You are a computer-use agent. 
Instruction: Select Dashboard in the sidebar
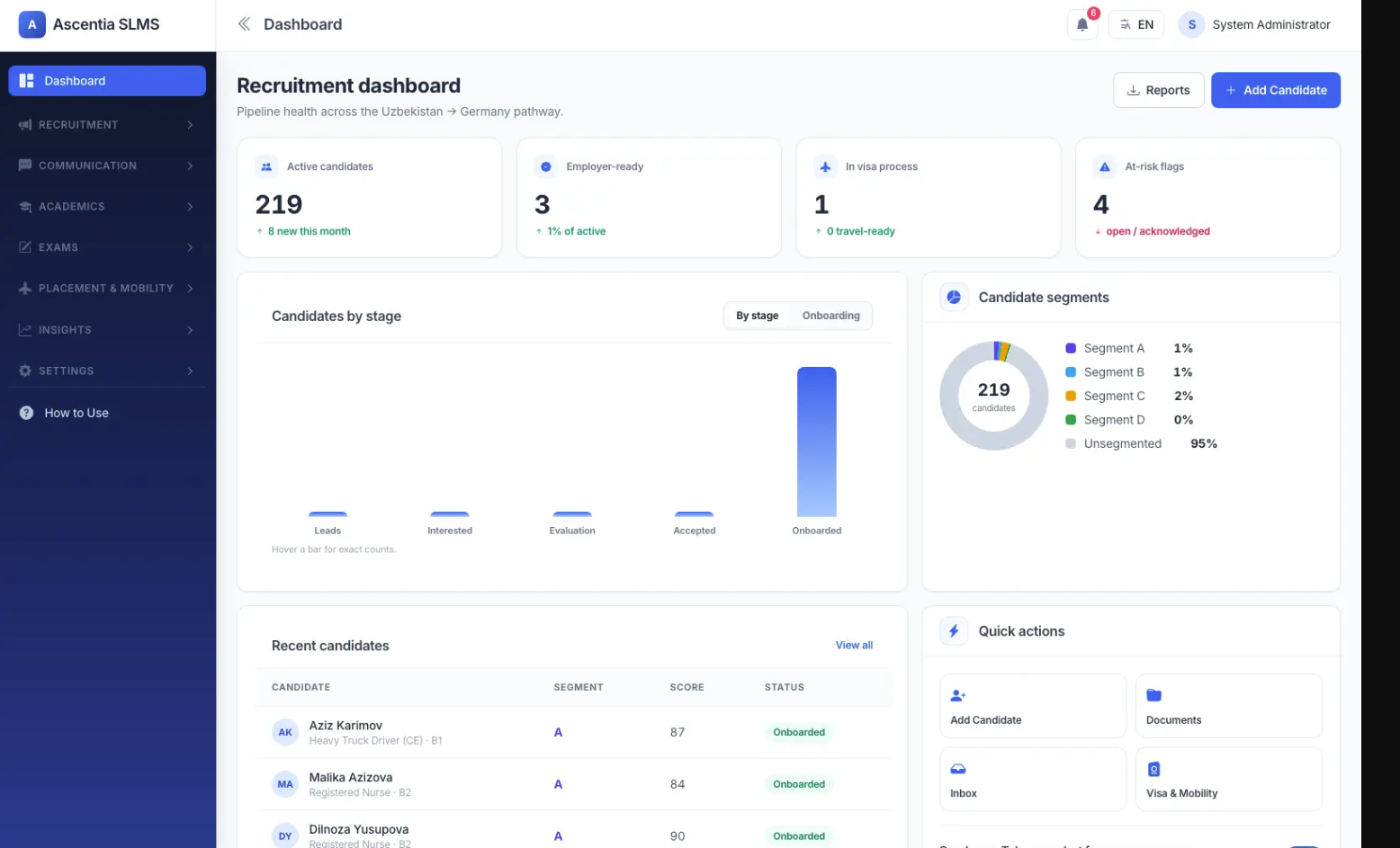coord(107,81)
